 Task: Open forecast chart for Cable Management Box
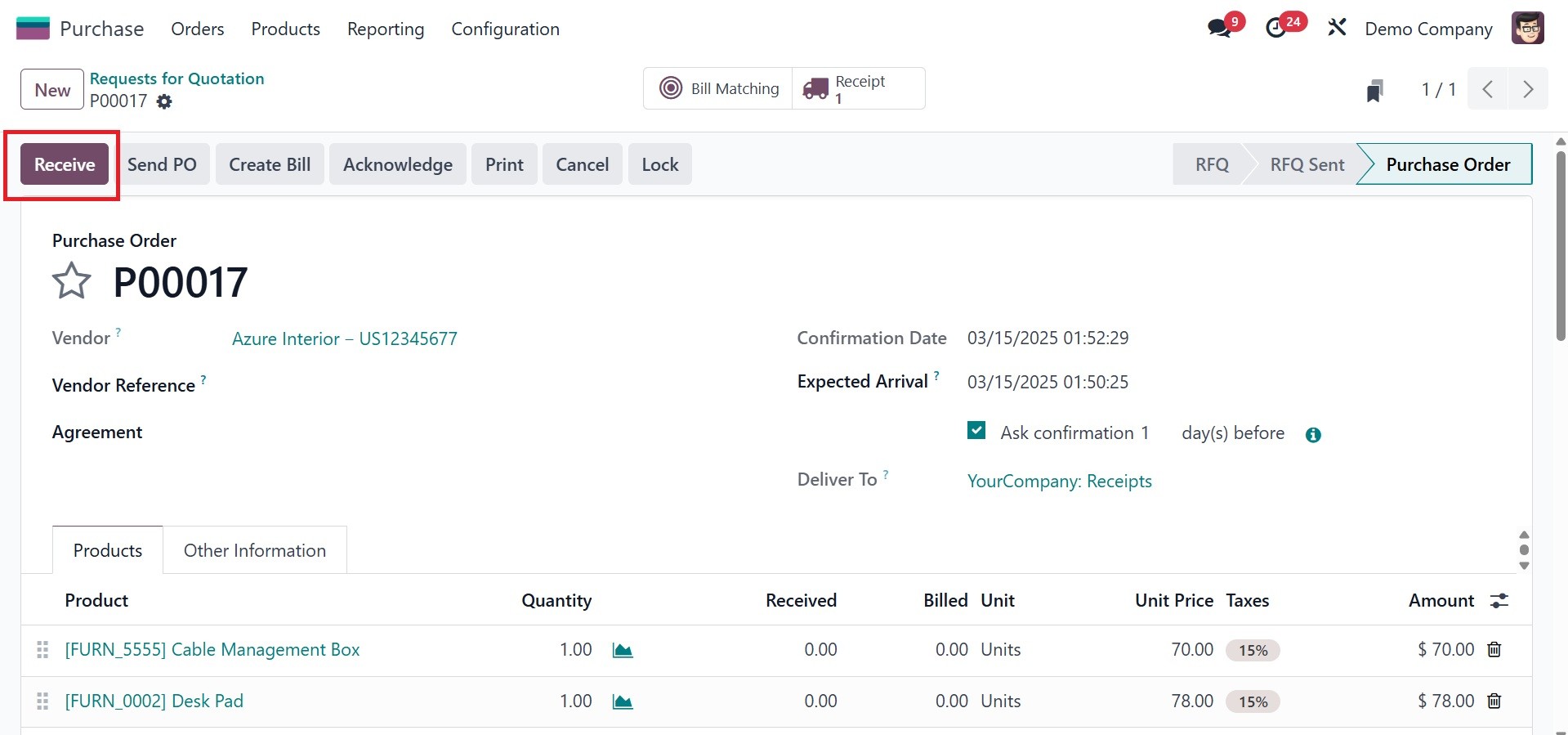pyautogui.click(x=623, y=651)
